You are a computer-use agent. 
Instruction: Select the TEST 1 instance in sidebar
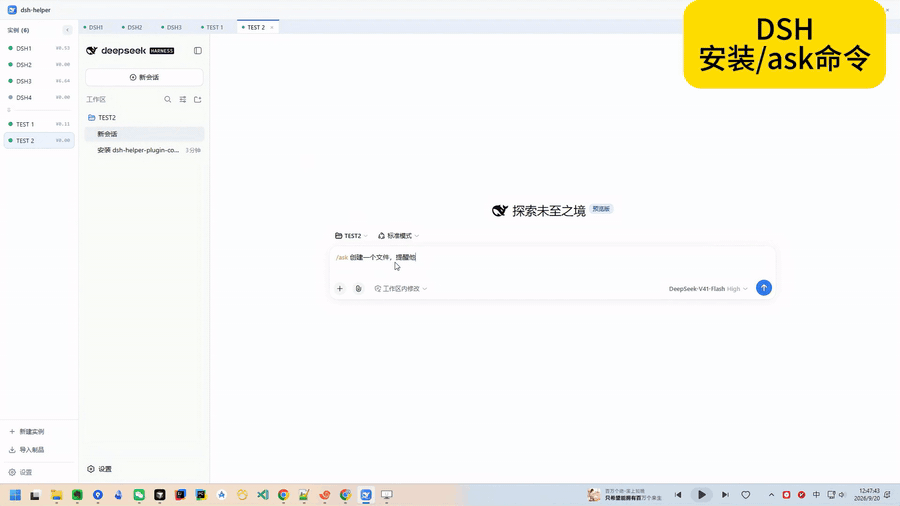coord(39,124)
